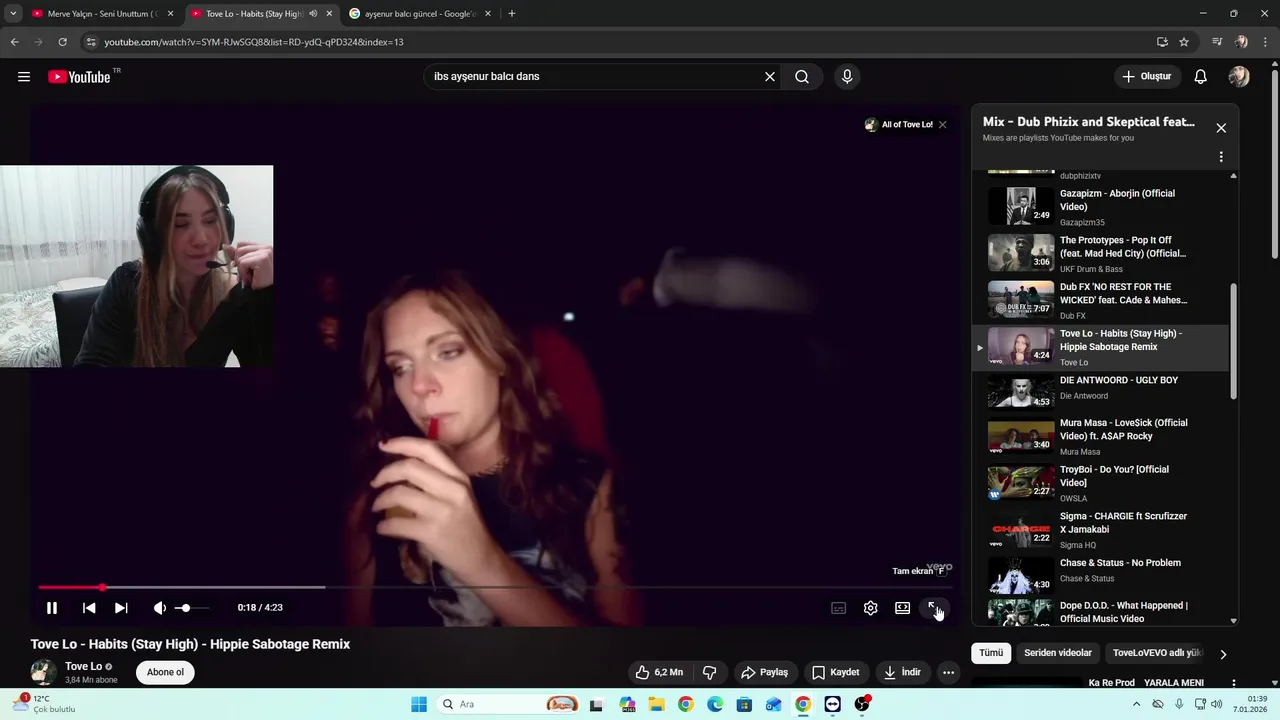Go to the YouTube home logo
The image size is (1280, 720).
79,77
